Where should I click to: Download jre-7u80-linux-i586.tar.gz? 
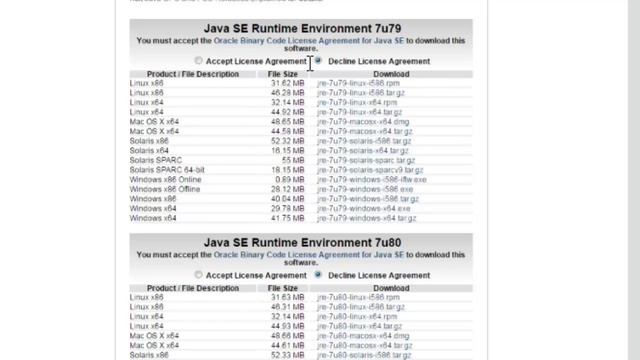coord(361,307)
